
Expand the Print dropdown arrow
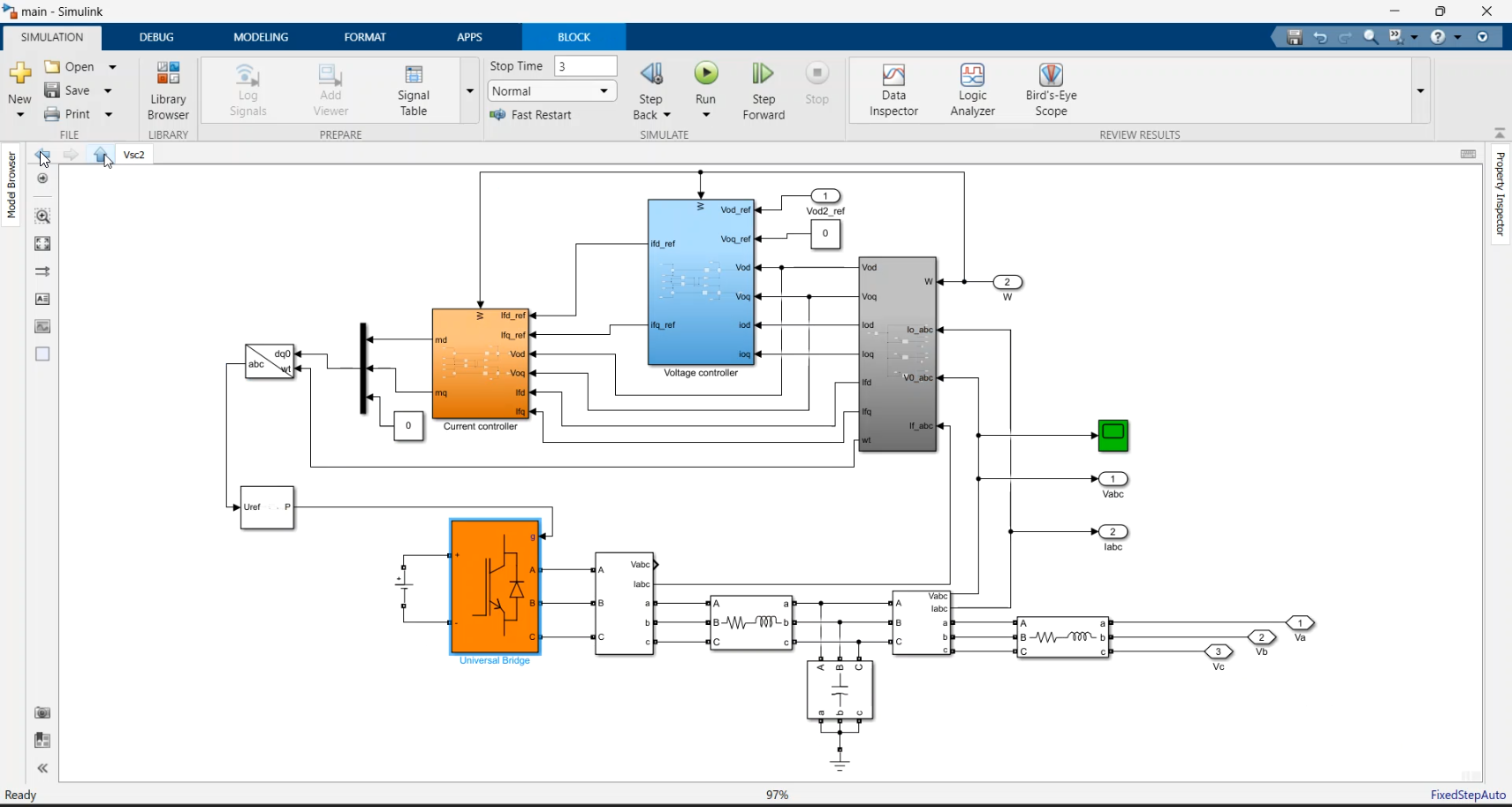click(x=109, y=114)
